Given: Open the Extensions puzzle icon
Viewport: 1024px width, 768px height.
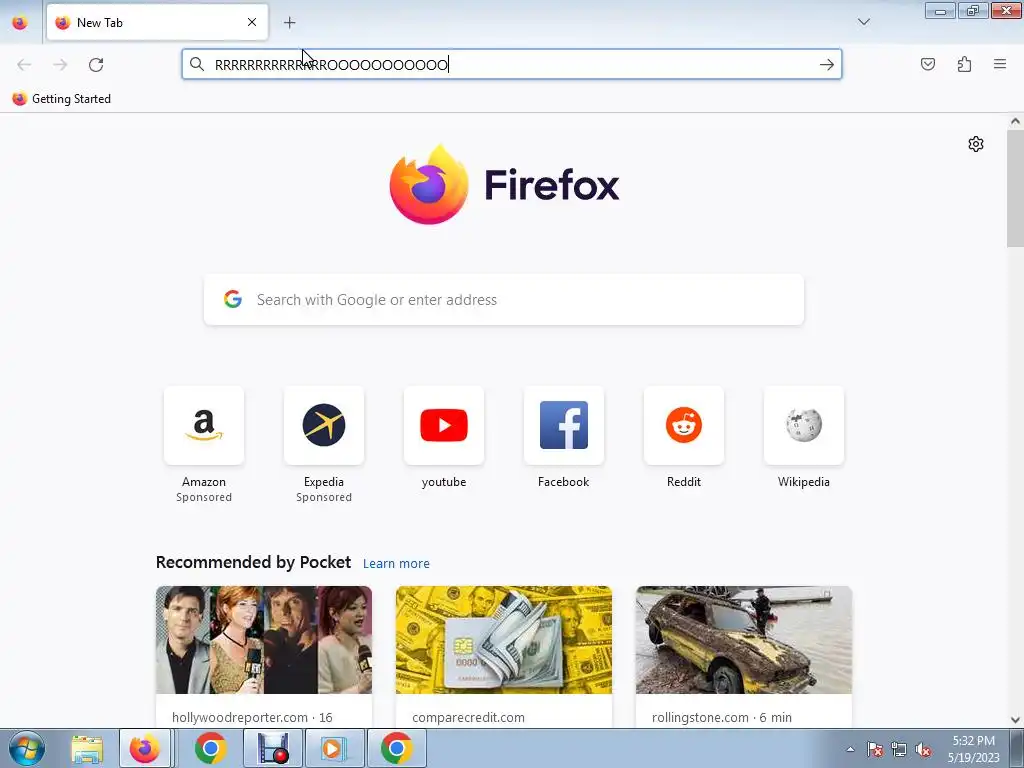Looking at the screenshot, I should [964, 64].
